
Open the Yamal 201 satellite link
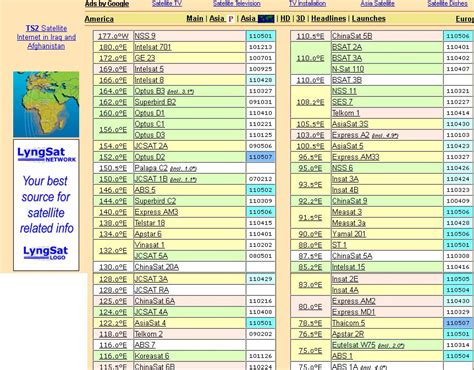349,234
